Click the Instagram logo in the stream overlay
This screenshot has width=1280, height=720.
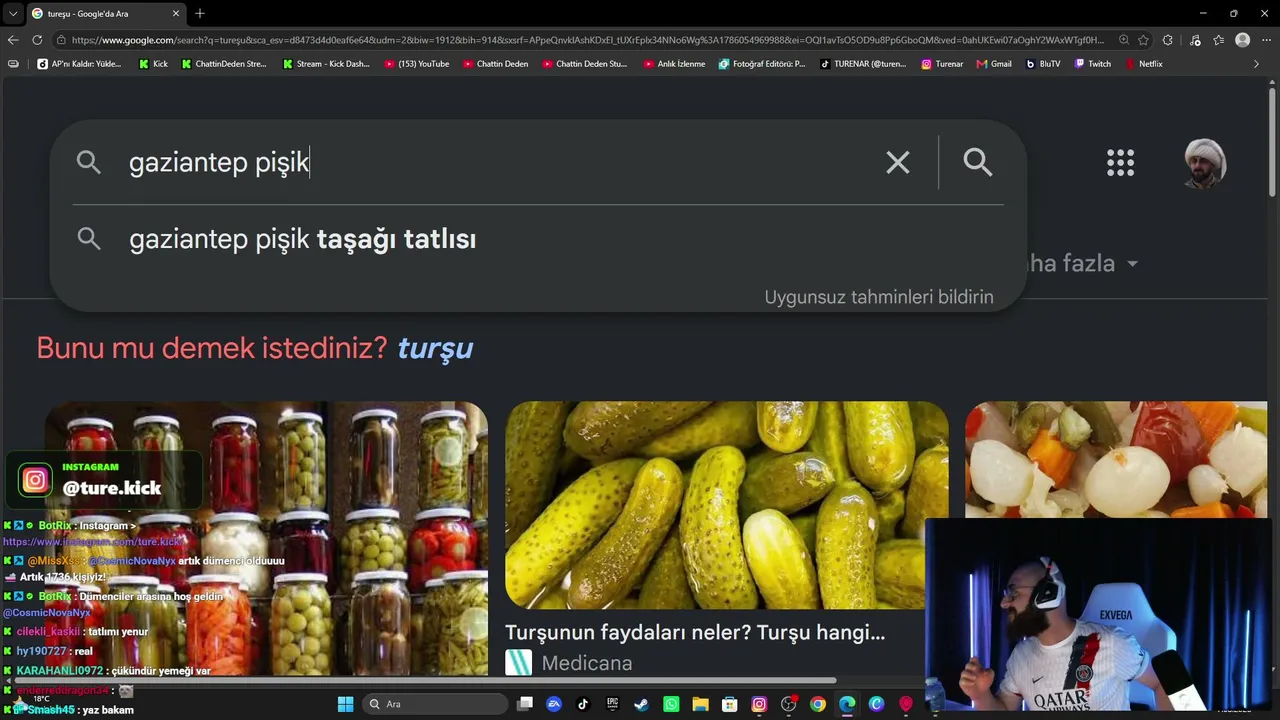pos(35,480)
